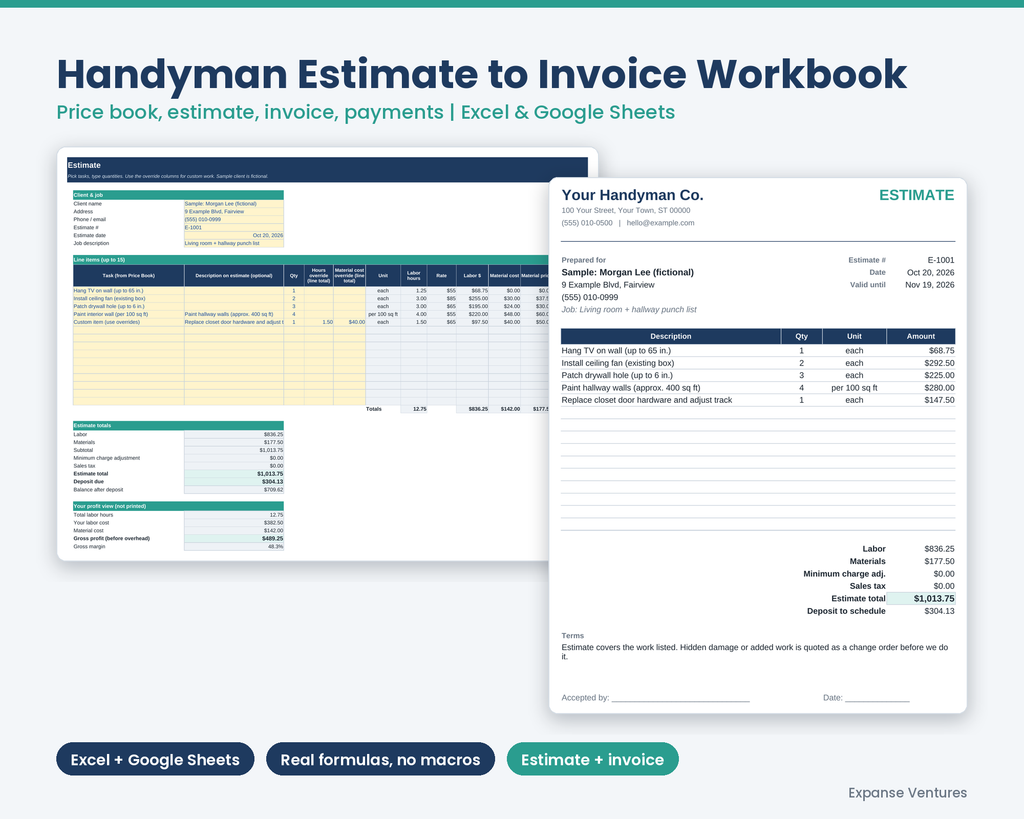Click the email "hello@example.com" on the document
This screenshot has height=819, width=1024.
pos(660,223)
